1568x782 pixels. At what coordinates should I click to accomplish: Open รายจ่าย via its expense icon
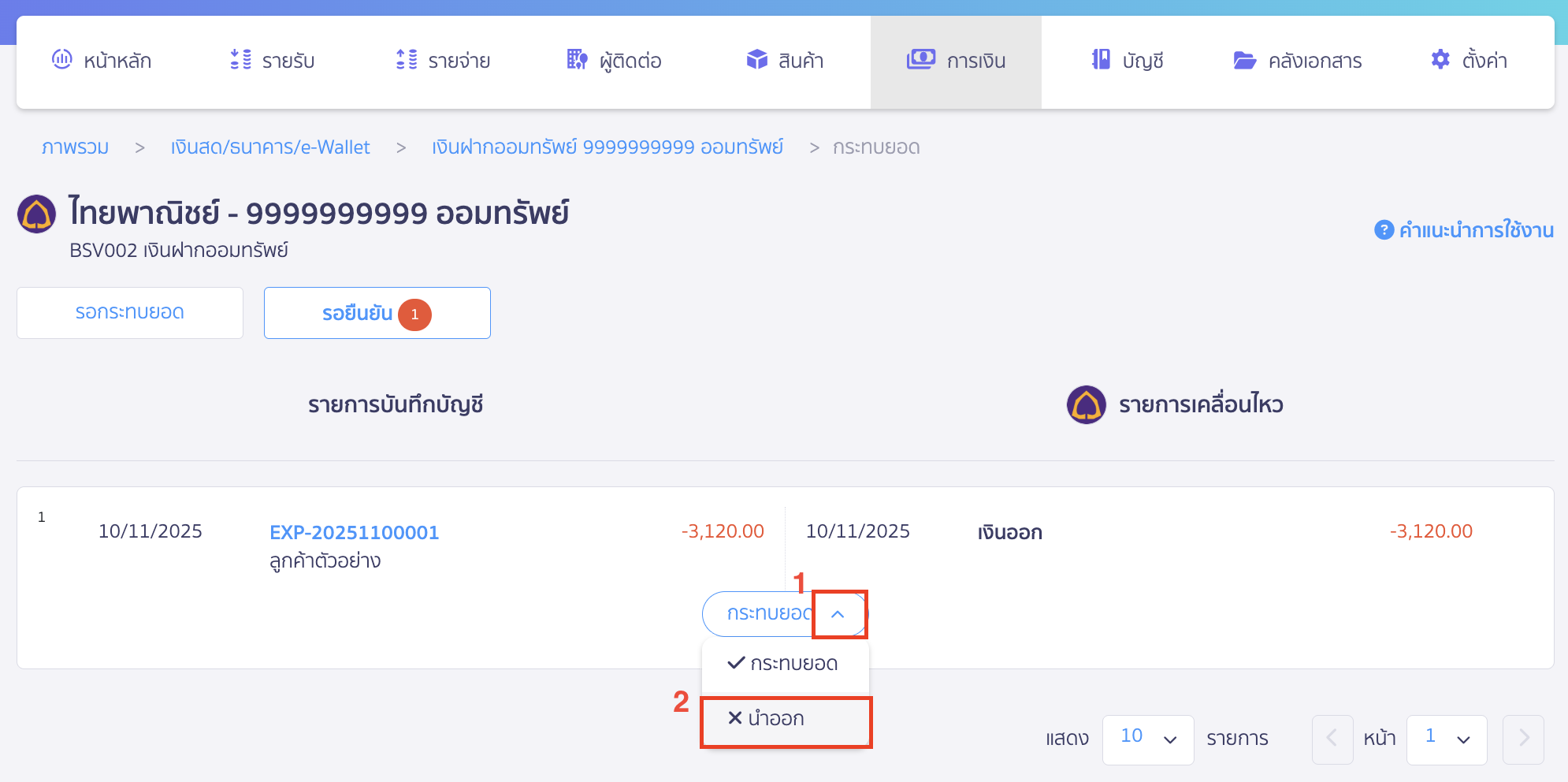tap(404, 60)
